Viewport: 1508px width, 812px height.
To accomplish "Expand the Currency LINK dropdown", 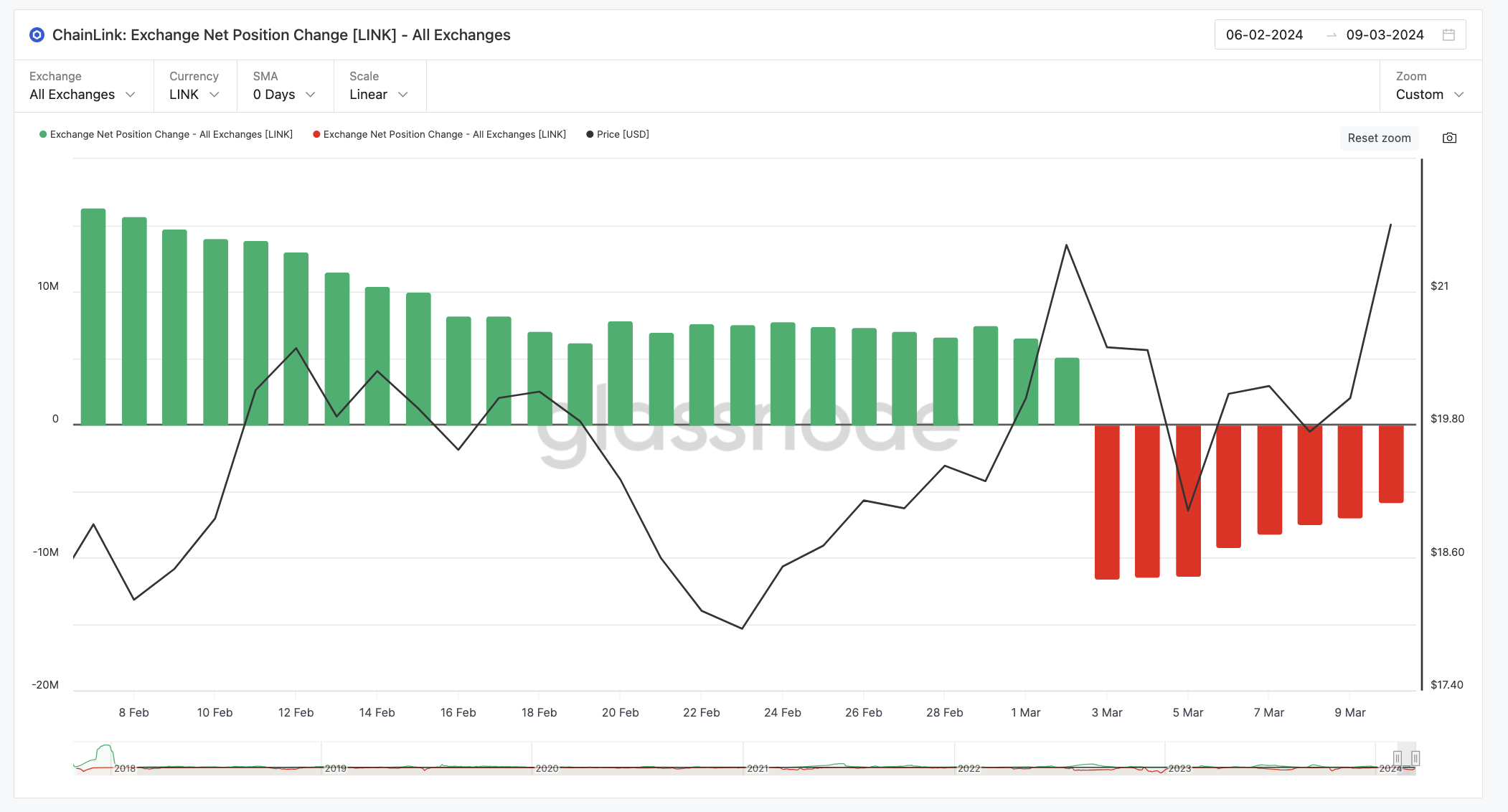I will (x=194, y=94).
